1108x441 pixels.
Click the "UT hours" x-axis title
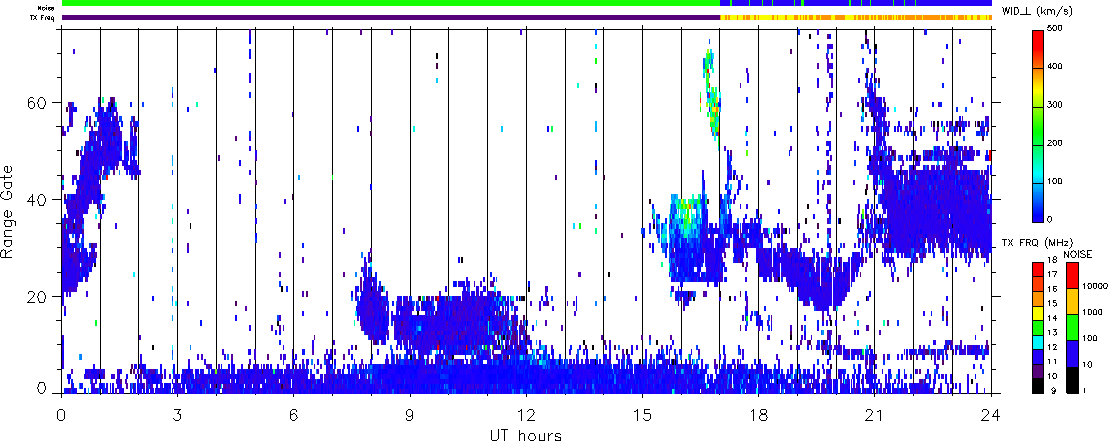point(526,433)
